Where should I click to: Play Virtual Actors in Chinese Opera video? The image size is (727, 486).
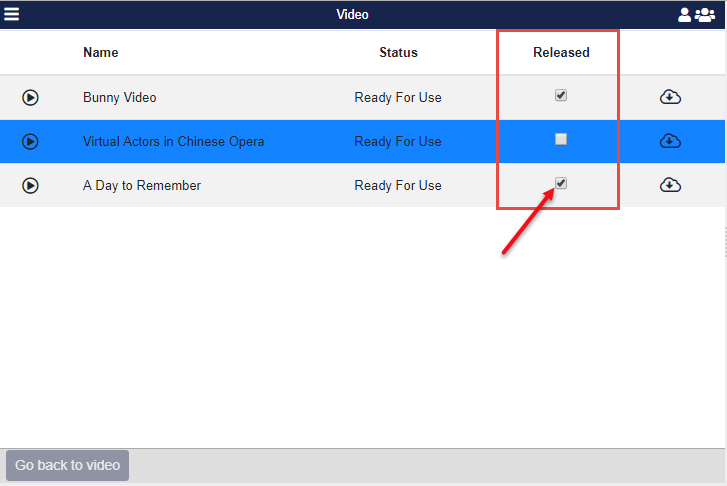pos(30,142)
